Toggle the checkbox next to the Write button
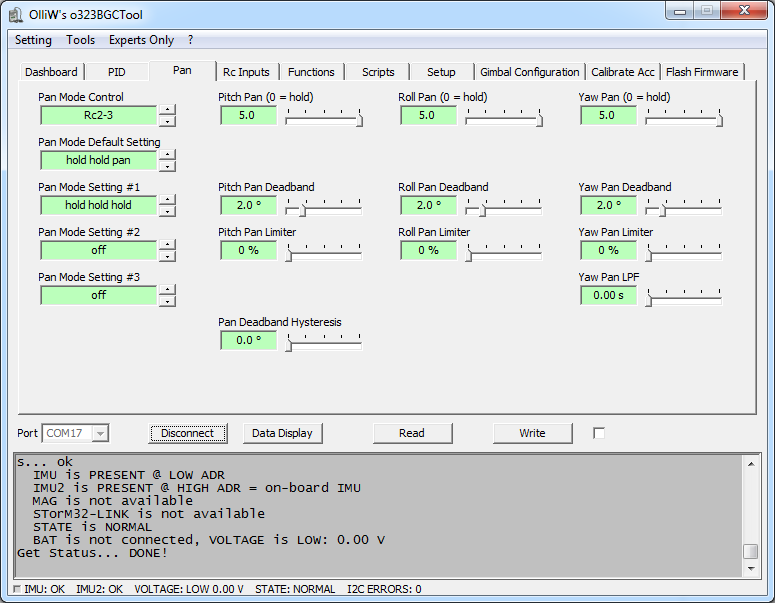Viewport: 775px width, 603px height. pyautogui.click(x=599, y=433)
